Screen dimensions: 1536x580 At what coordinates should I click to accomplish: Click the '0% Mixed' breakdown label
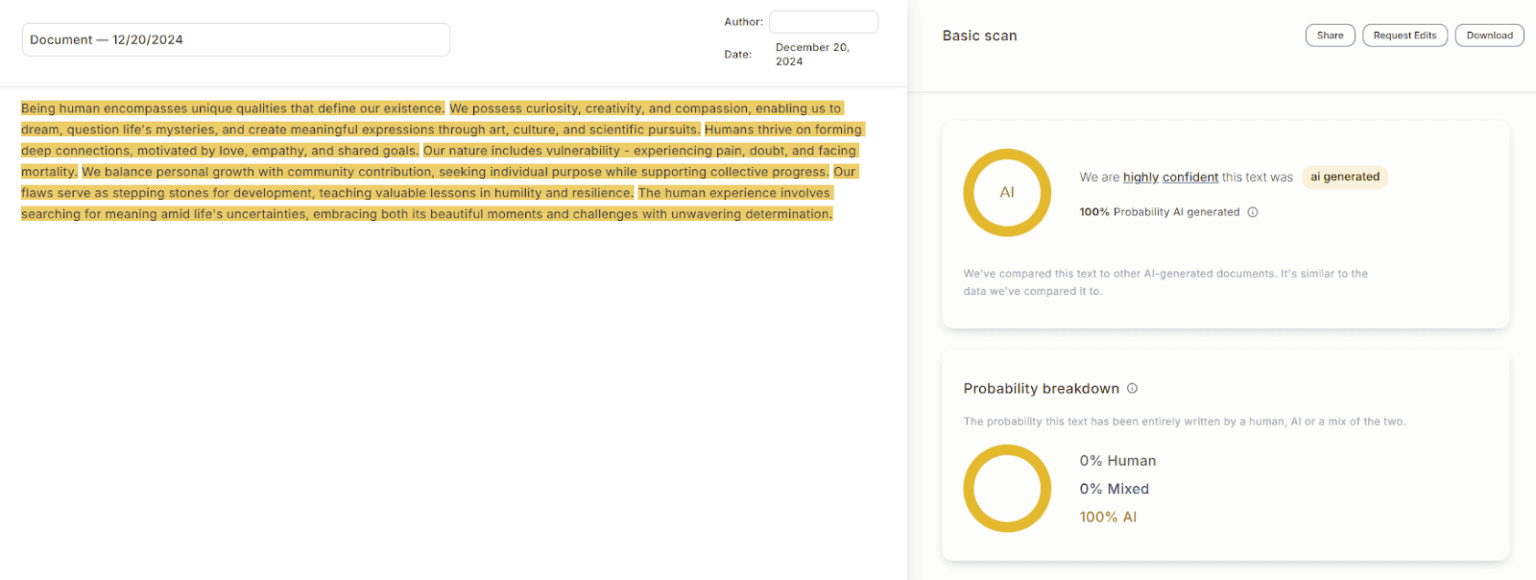pyautogui.click(x=1114, y=489)
